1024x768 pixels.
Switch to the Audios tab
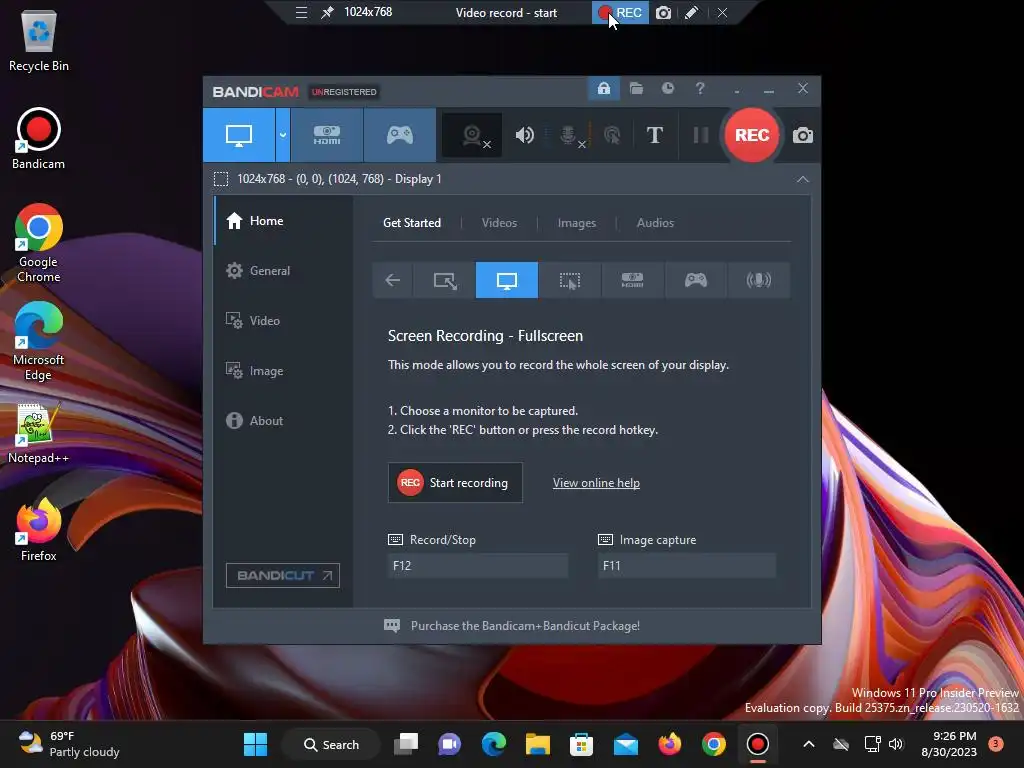click(655, 223)
